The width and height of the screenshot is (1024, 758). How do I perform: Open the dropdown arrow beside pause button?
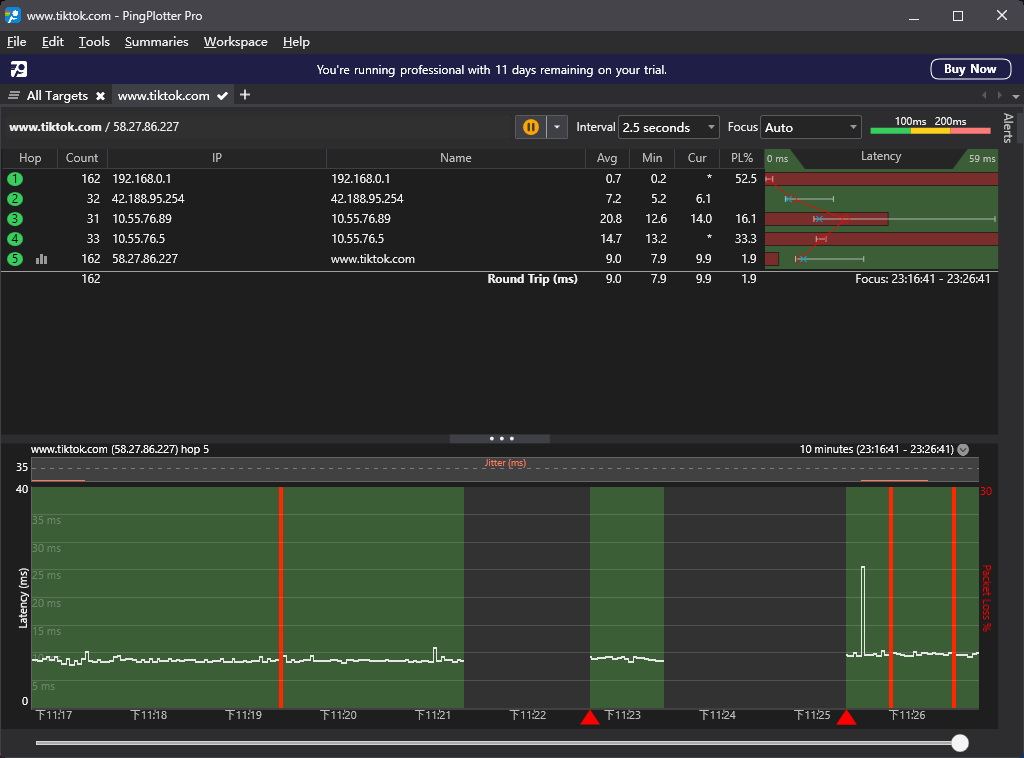tap(557, 127)
